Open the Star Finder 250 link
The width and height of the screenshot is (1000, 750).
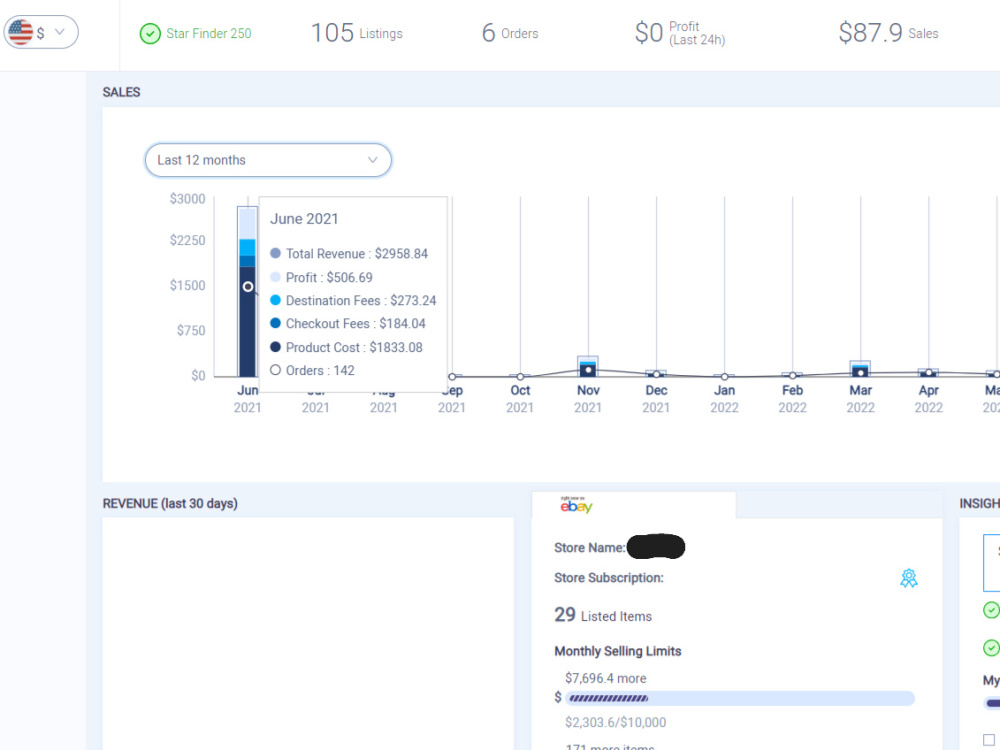click(209, 33)
